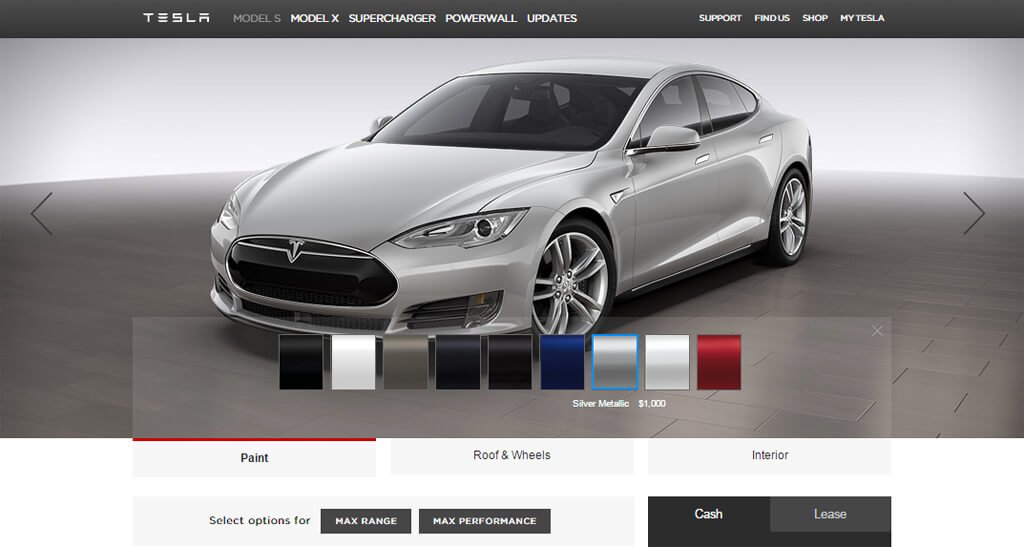
Task: Click the Tesla logo
Action: coord(176,18)
